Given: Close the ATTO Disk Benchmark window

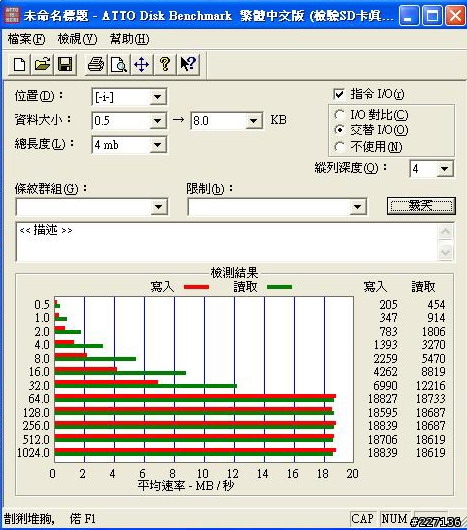Looking at the screenshot, I should 455,16.
